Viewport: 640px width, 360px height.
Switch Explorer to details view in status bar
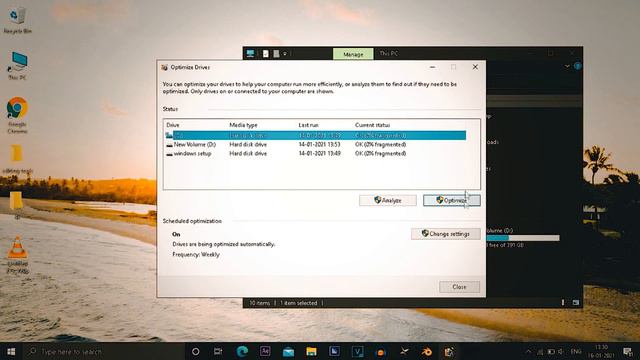click(x=563, y=303)
